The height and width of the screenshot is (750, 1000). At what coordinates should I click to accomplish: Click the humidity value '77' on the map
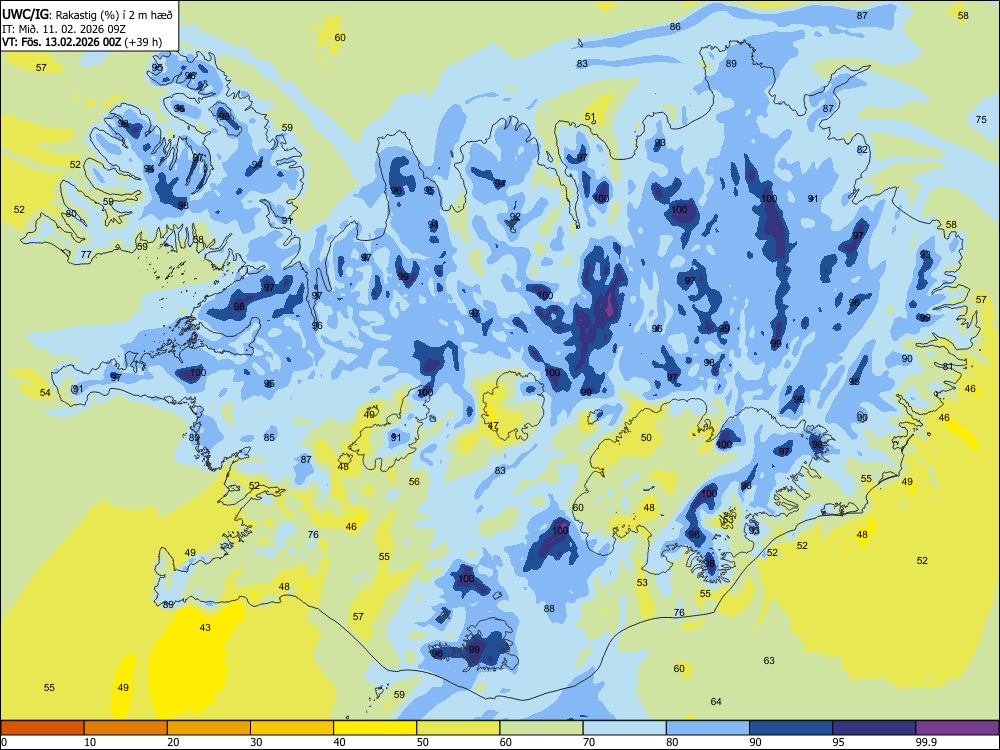coord(86,254)
